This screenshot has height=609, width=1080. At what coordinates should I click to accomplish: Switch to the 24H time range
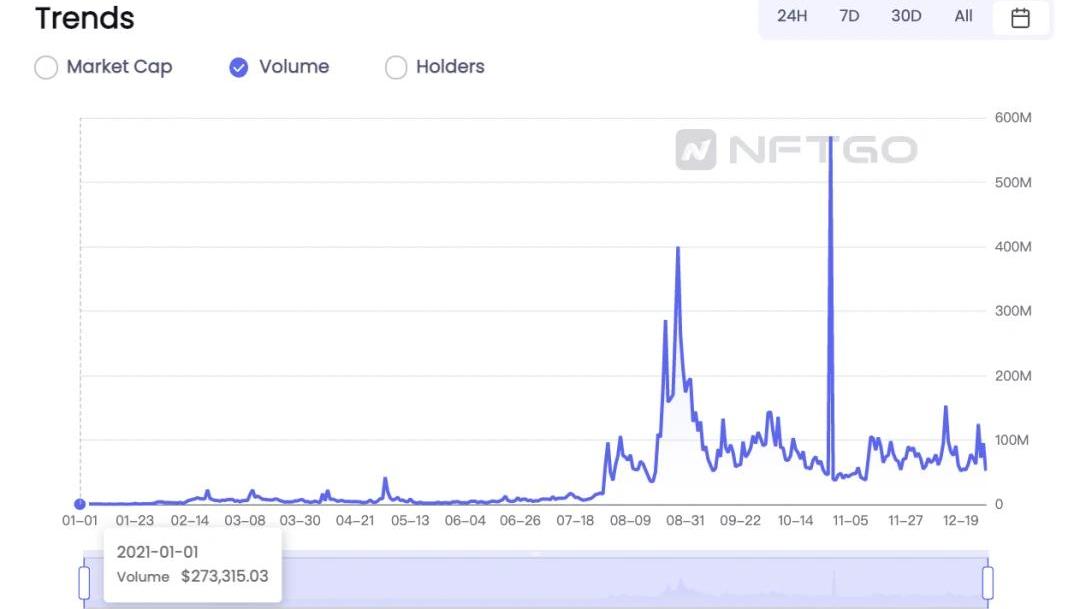[792, 16]
